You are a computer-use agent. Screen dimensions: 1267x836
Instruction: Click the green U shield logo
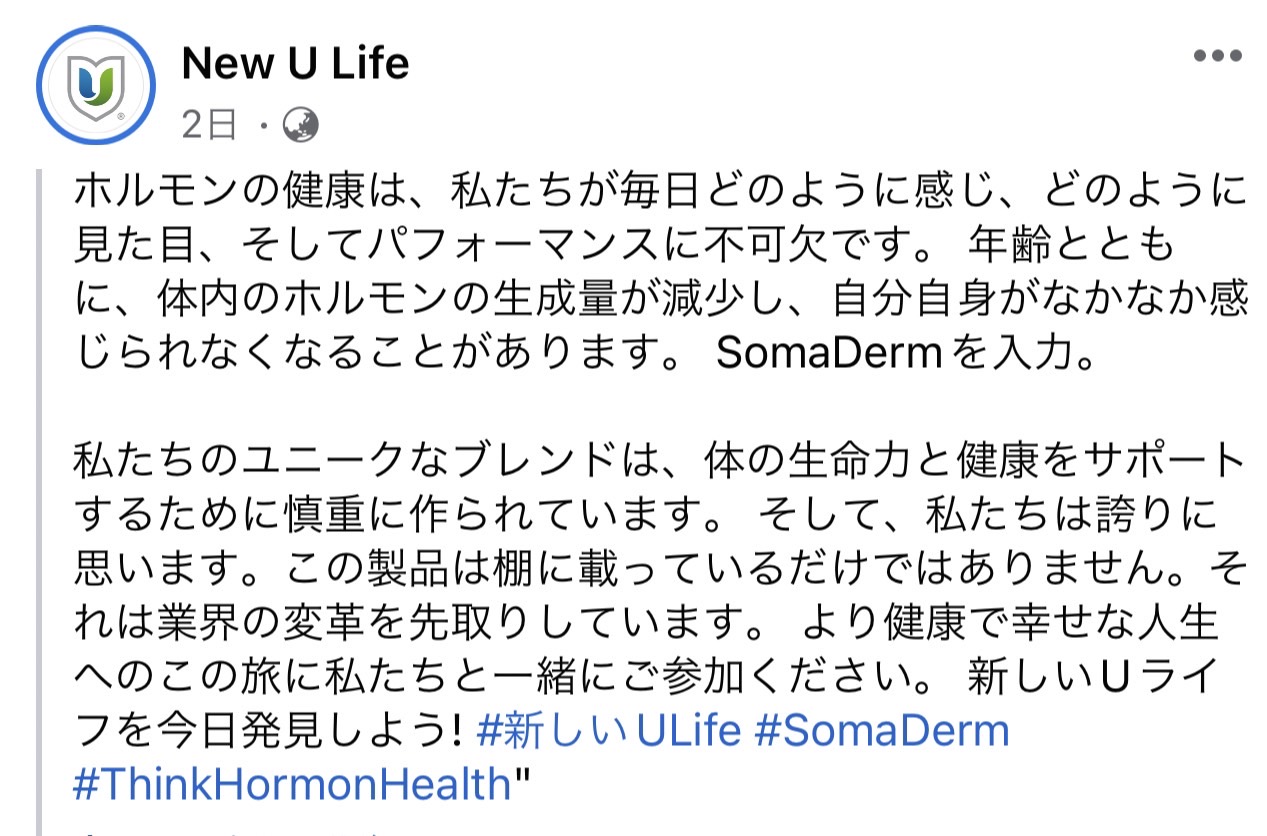(97, 86)
